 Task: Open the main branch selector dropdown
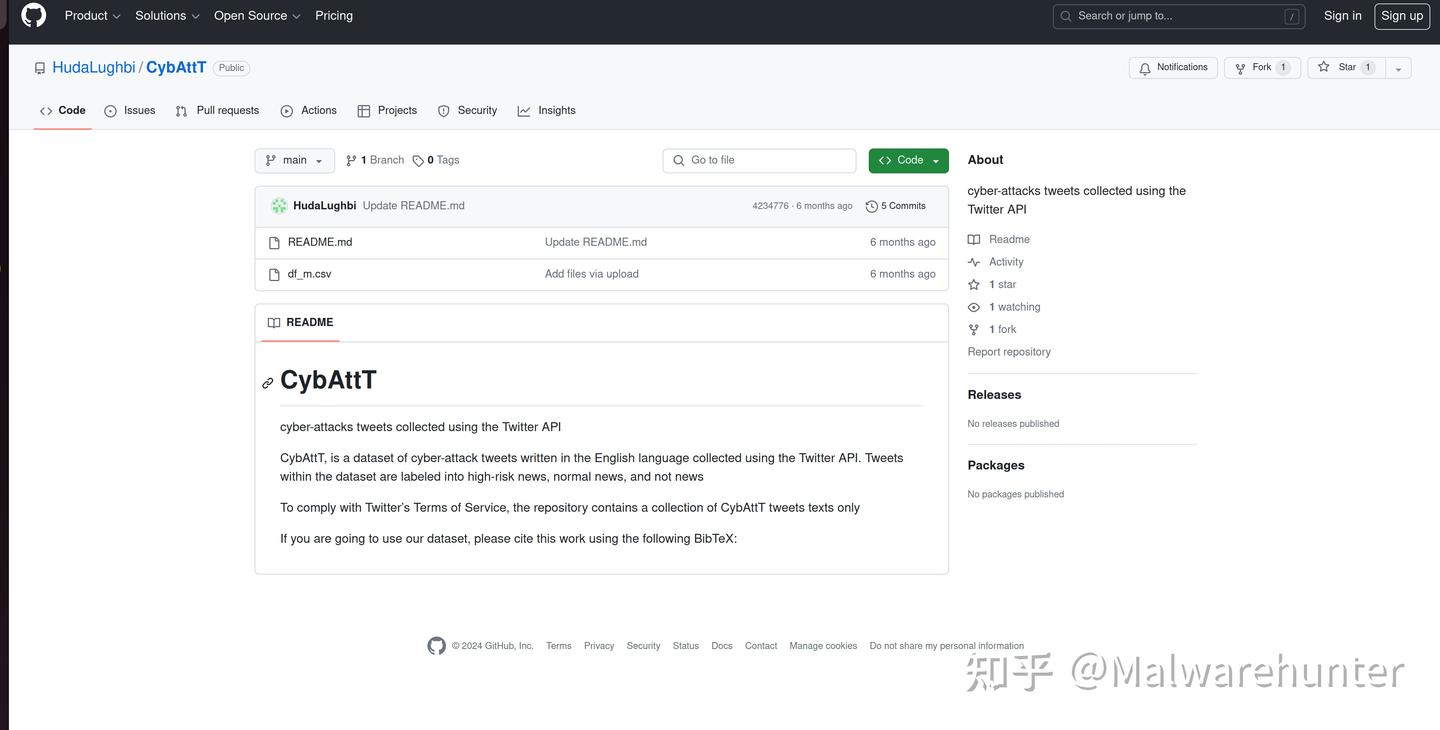(294, 160)
